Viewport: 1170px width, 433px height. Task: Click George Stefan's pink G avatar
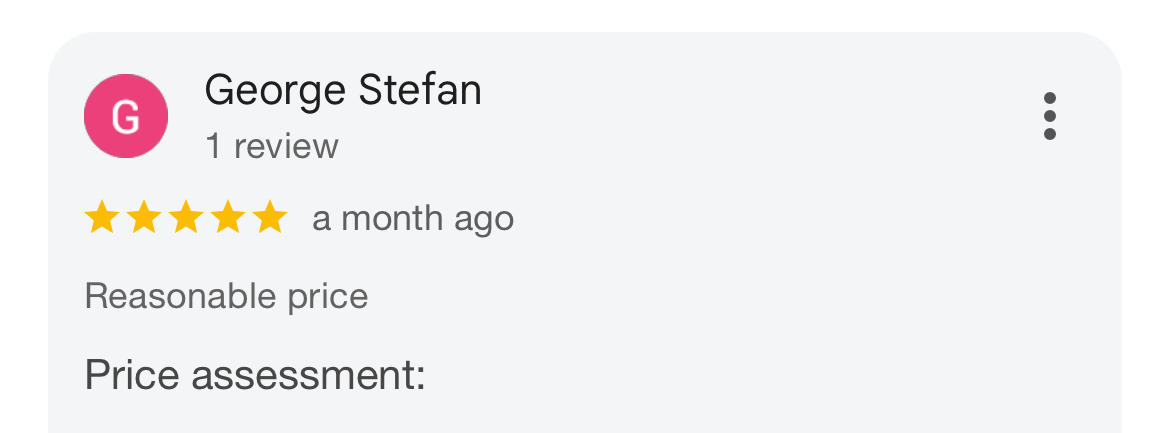[126, 116]
